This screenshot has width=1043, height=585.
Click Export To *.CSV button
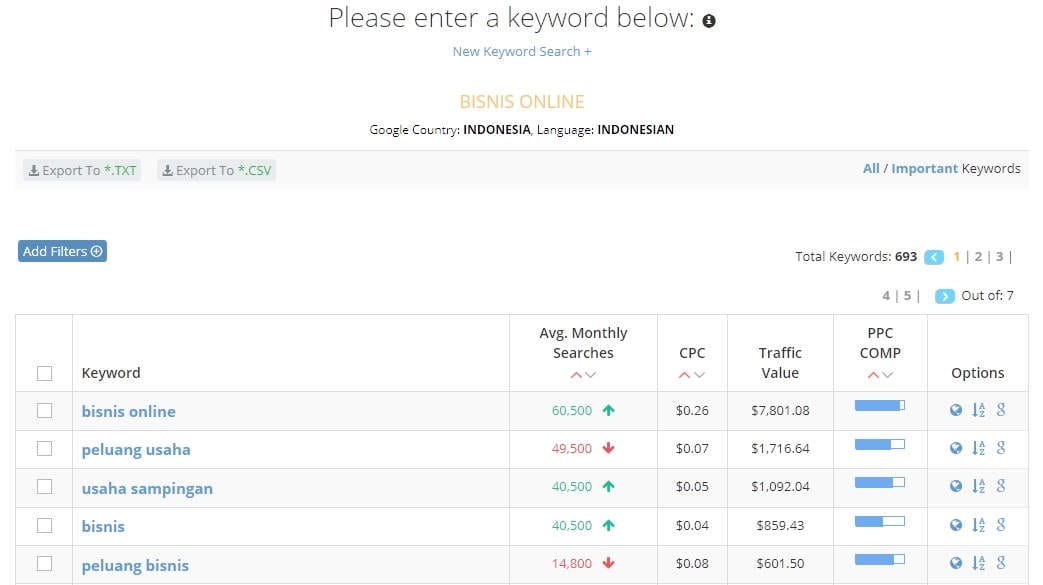coord(217,170)
